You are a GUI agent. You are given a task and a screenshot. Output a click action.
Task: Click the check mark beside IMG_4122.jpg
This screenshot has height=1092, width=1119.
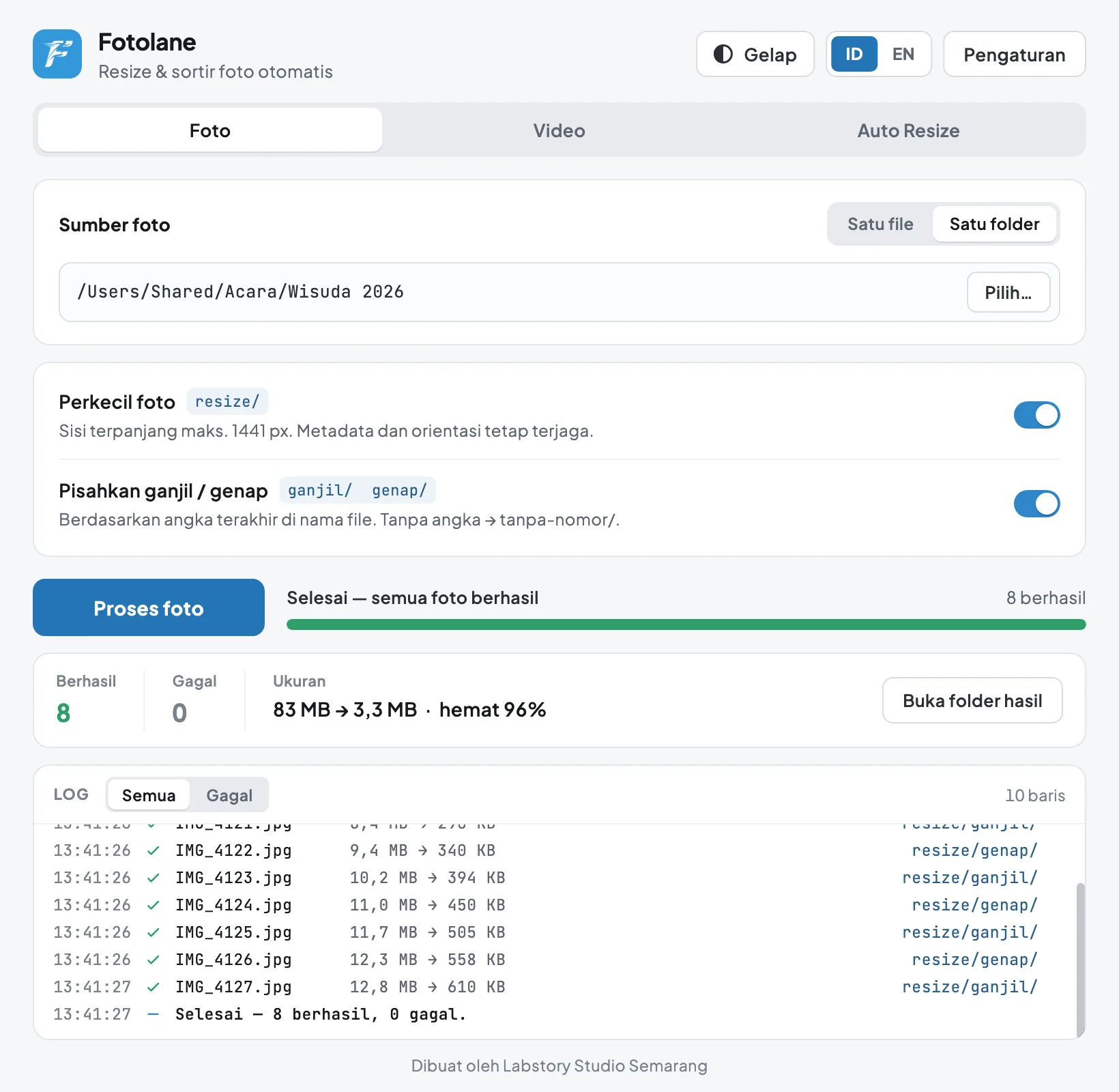154,850
